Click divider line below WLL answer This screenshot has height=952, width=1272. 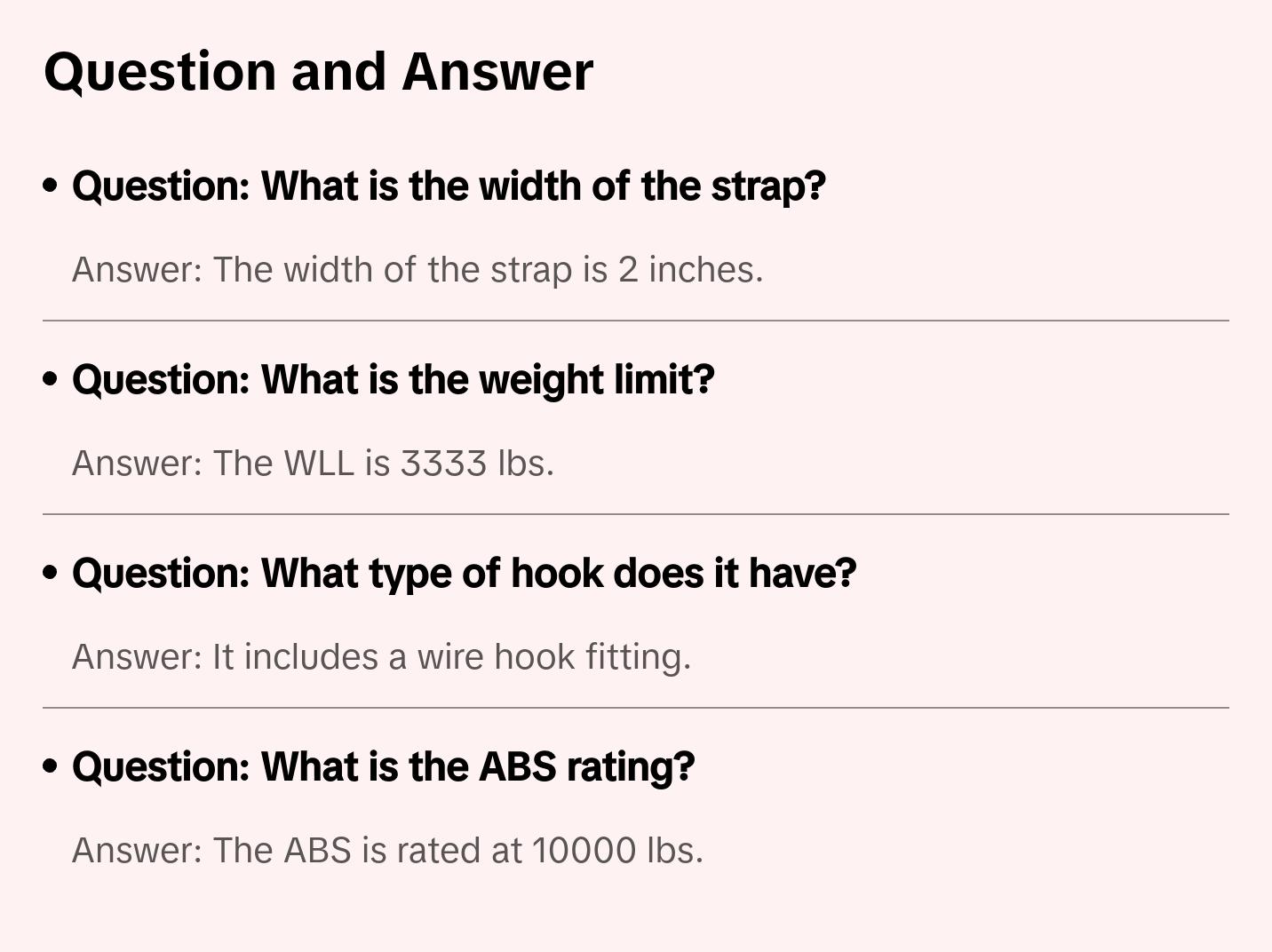pos(636,514)
